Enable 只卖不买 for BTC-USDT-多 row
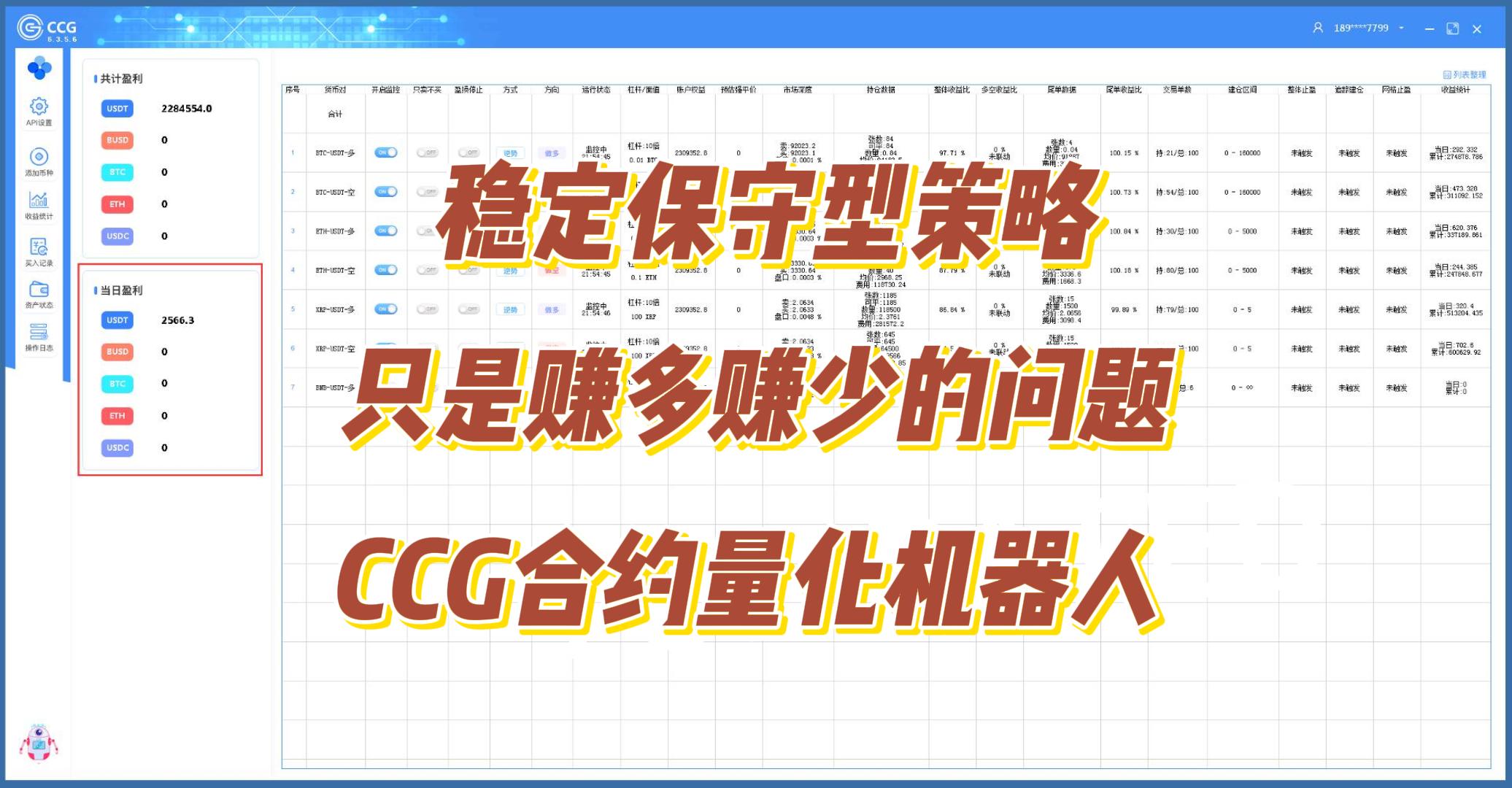 (x=427, y=152)
